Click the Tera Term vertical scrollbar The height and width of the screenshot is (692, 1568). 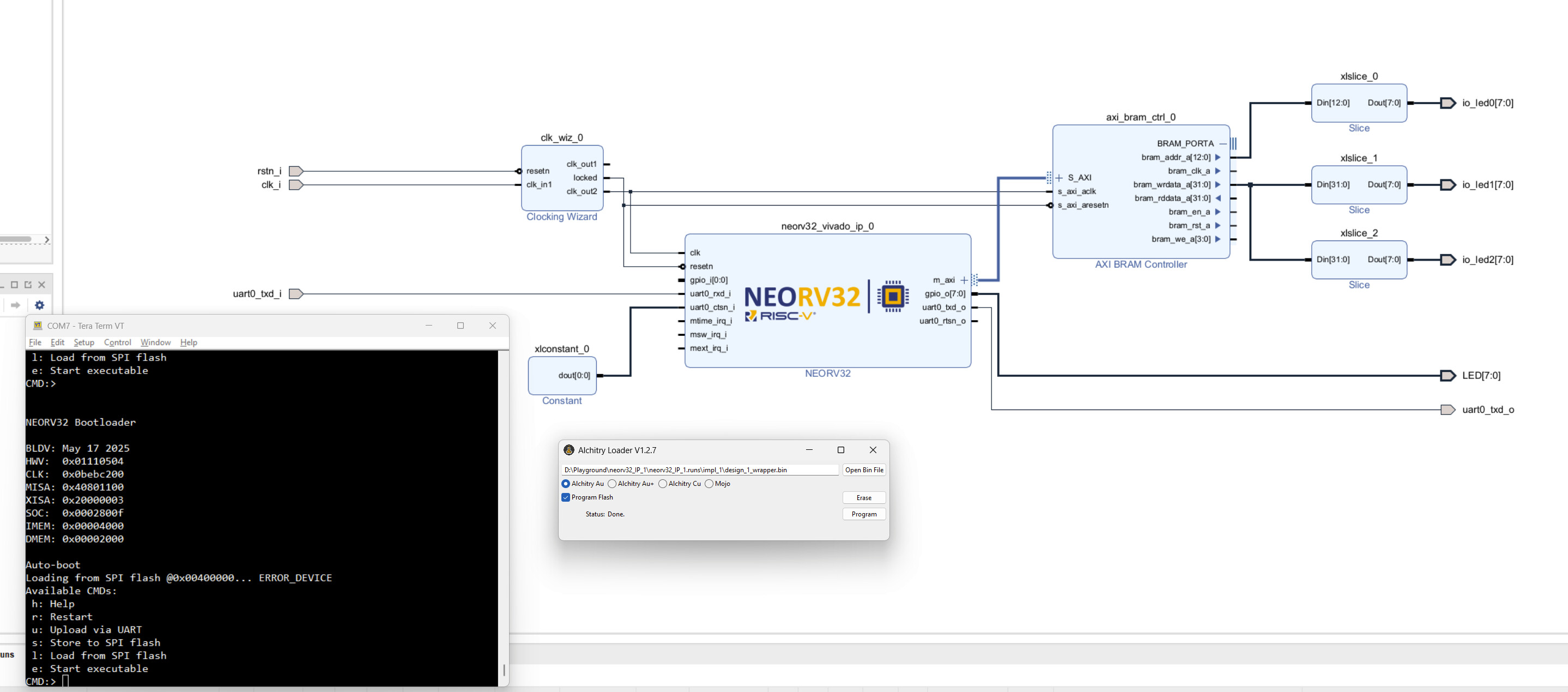click(504, 518)
